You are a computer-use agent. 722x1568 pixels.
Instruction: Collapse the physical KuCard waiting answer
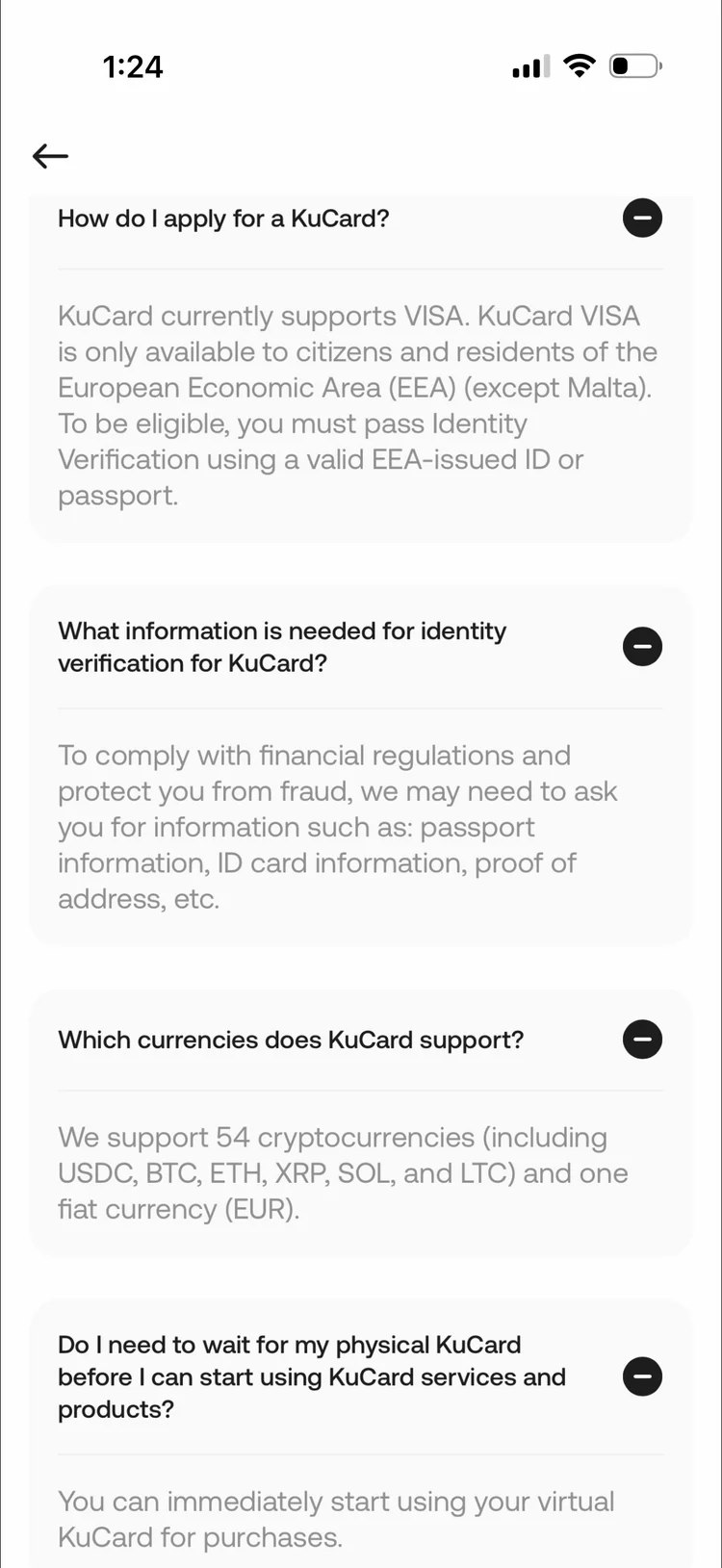pos(642,1376)
